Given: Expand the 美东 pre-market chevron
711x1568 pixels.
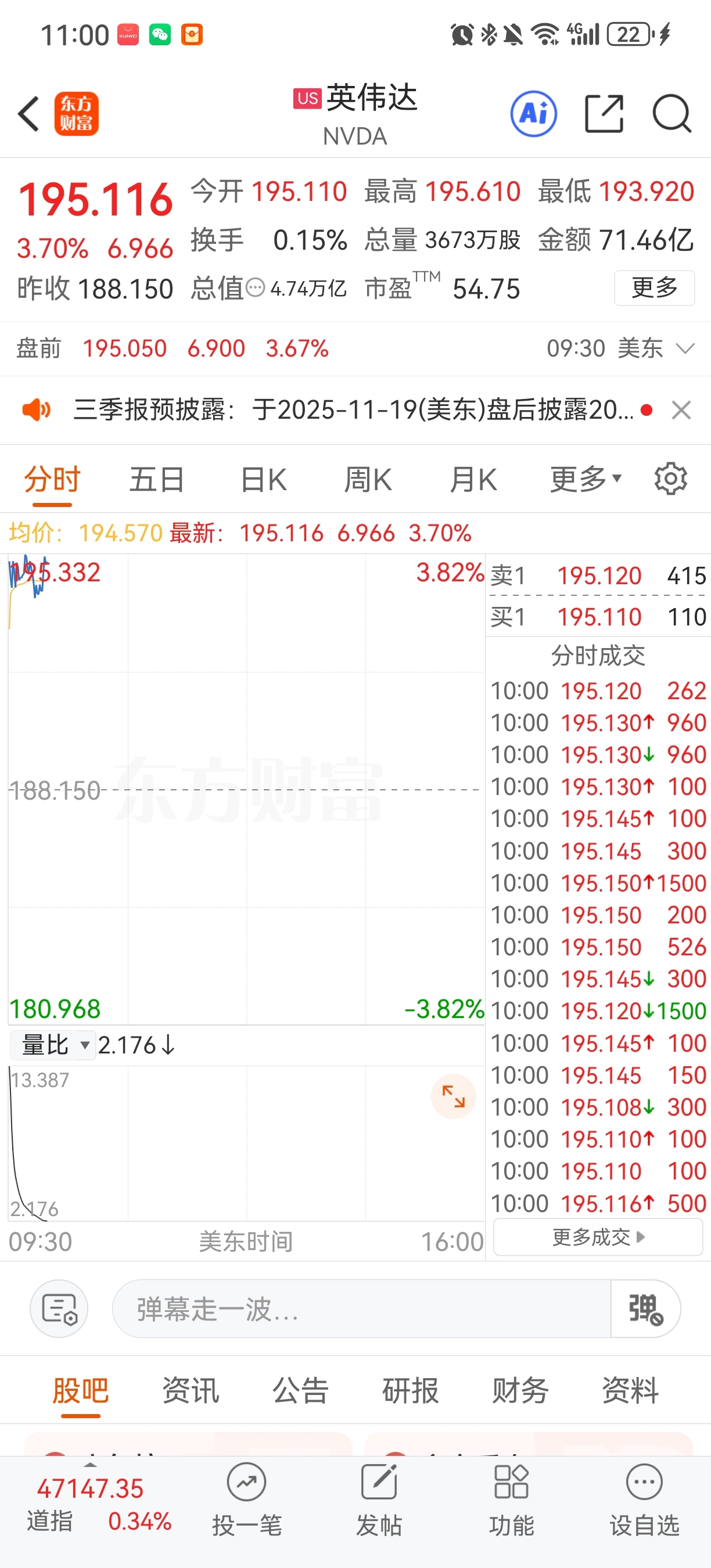Looking at the screenshot, I should point(685,349).
